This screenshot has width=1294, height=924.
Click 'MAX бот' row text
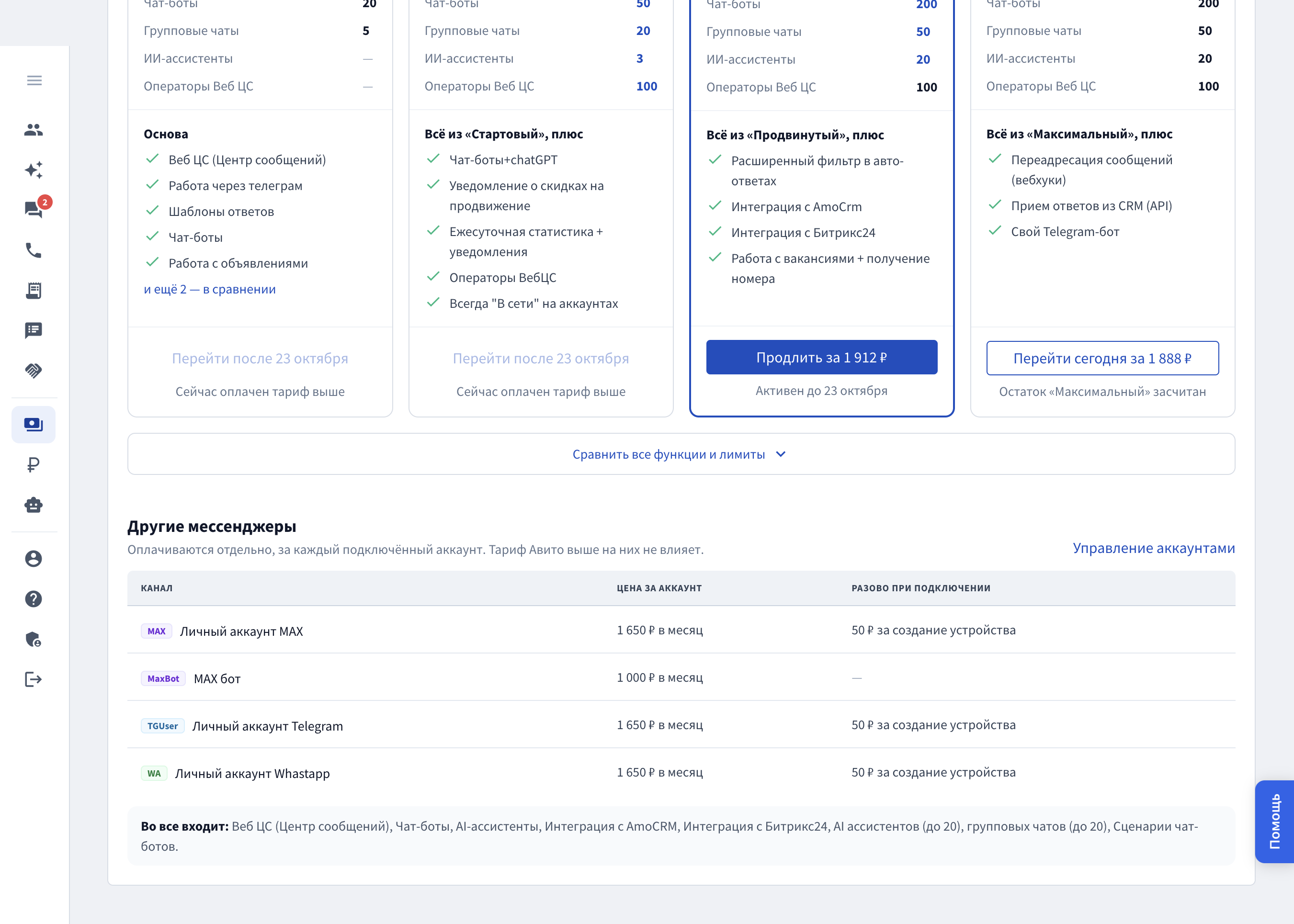(217, 679)
